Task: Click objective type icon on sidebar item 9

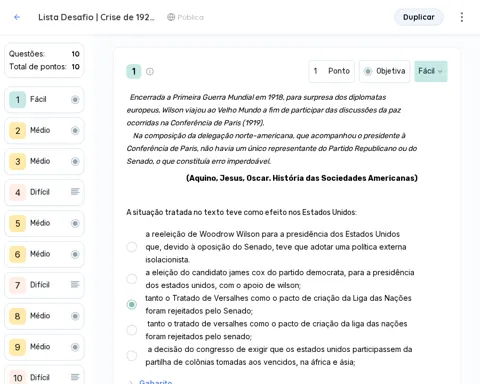Action: (x=75, y=347)
